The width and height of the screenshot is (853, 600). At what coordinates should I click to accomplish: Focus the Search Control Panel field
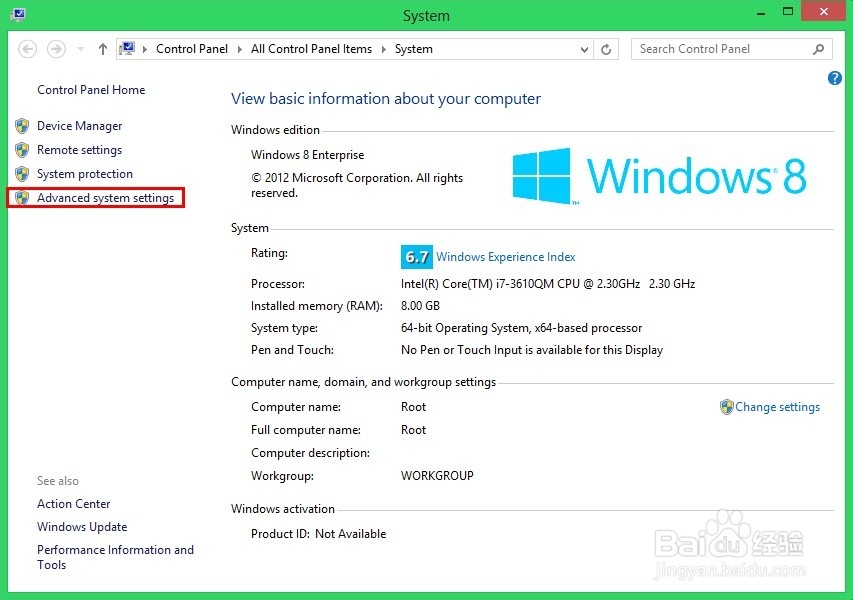(x=732, y=49)
